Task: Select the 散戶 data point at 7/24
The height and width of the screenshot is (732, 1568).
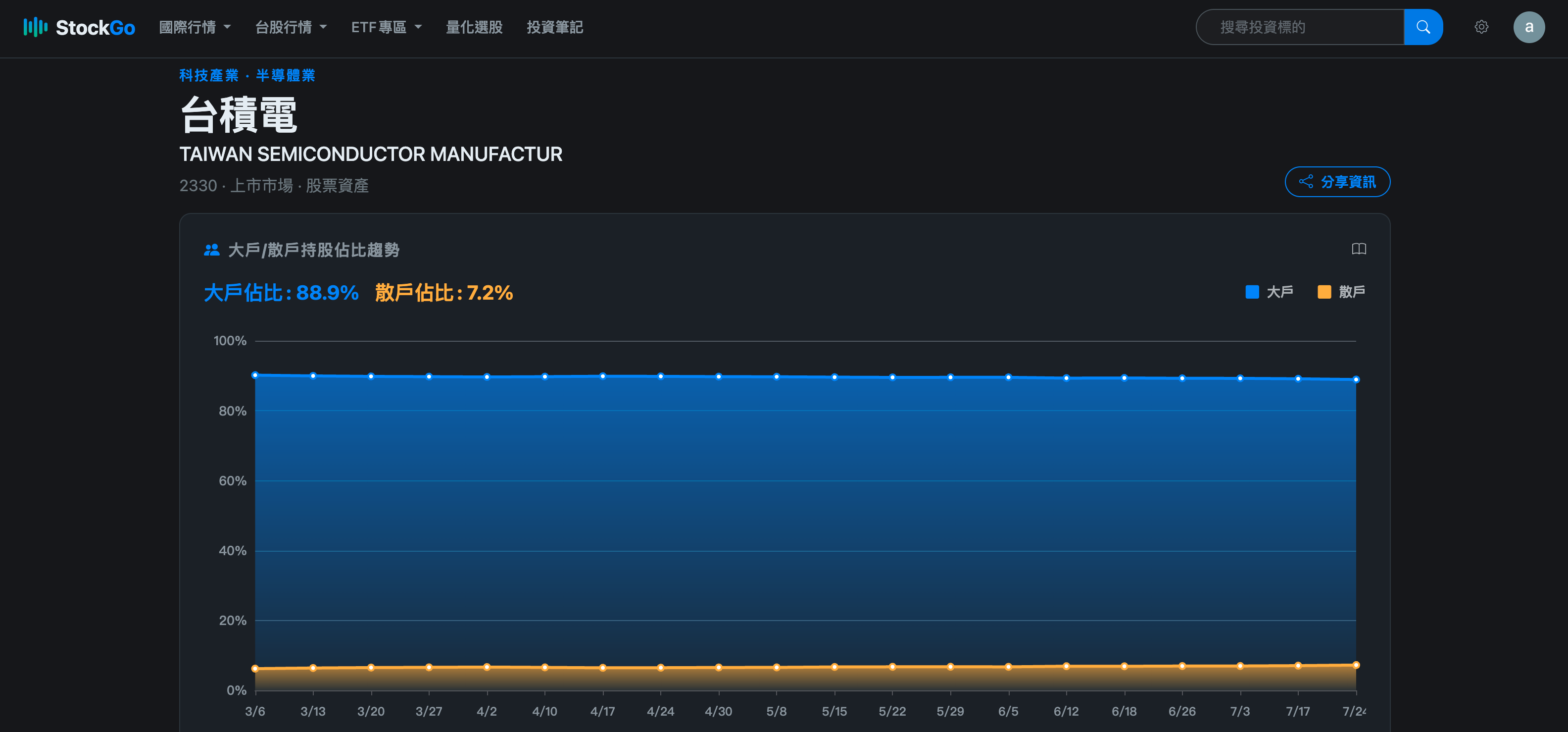Action: (x=1356, y=665)
